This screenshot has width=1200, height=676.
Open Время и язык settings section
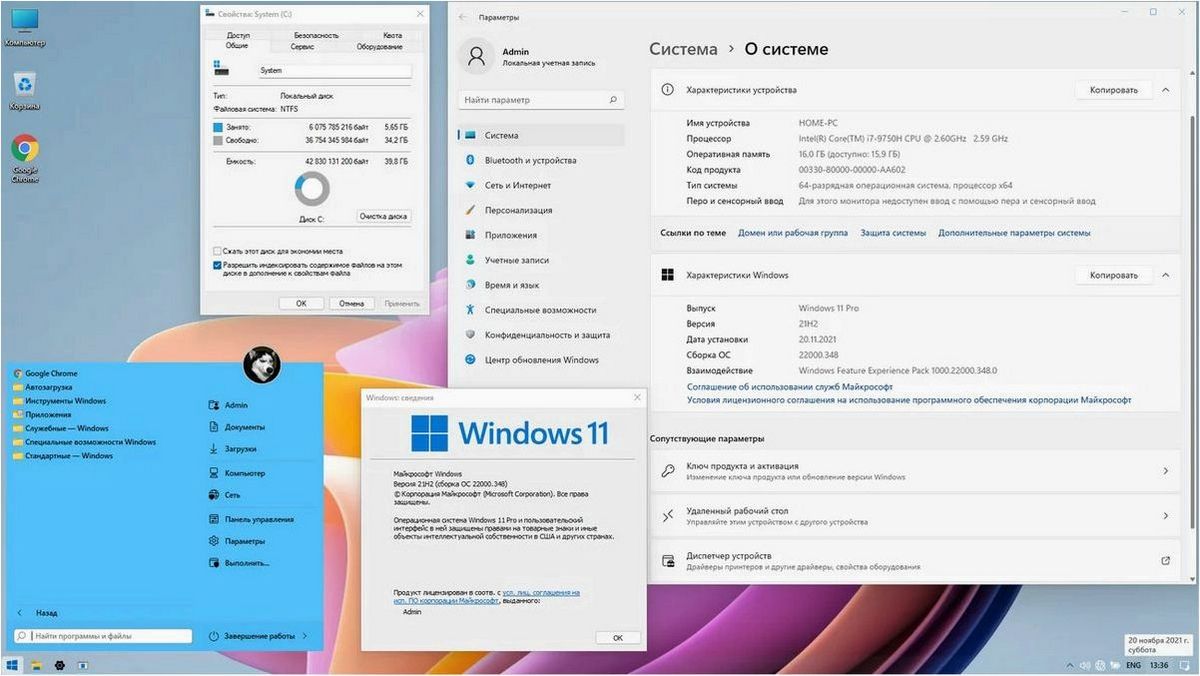tap(542, 285)
